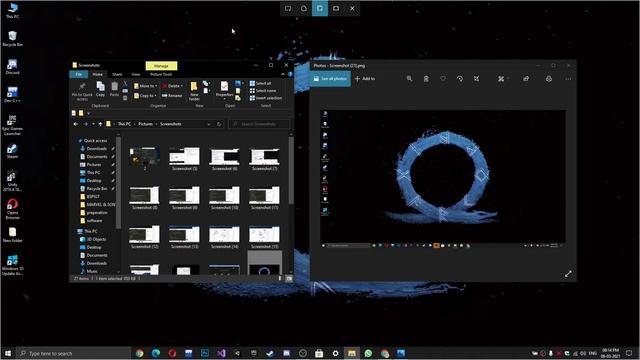
Task: Click the share icon in Photos toolbar
Action: pyautogui.click(x=526, y=79)
